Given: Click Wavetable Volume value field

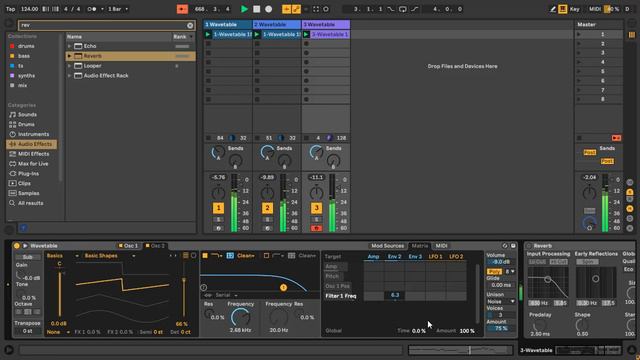Looking at the screenshot, I should [500, 262].
